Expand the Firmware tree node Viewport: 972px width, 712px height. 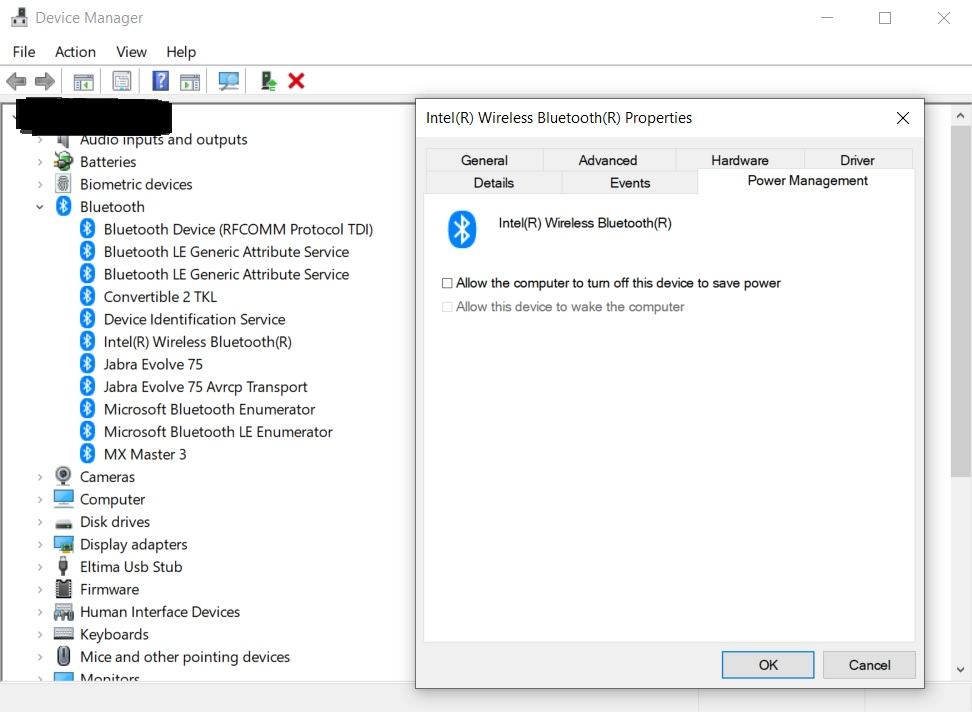[40, 589]
